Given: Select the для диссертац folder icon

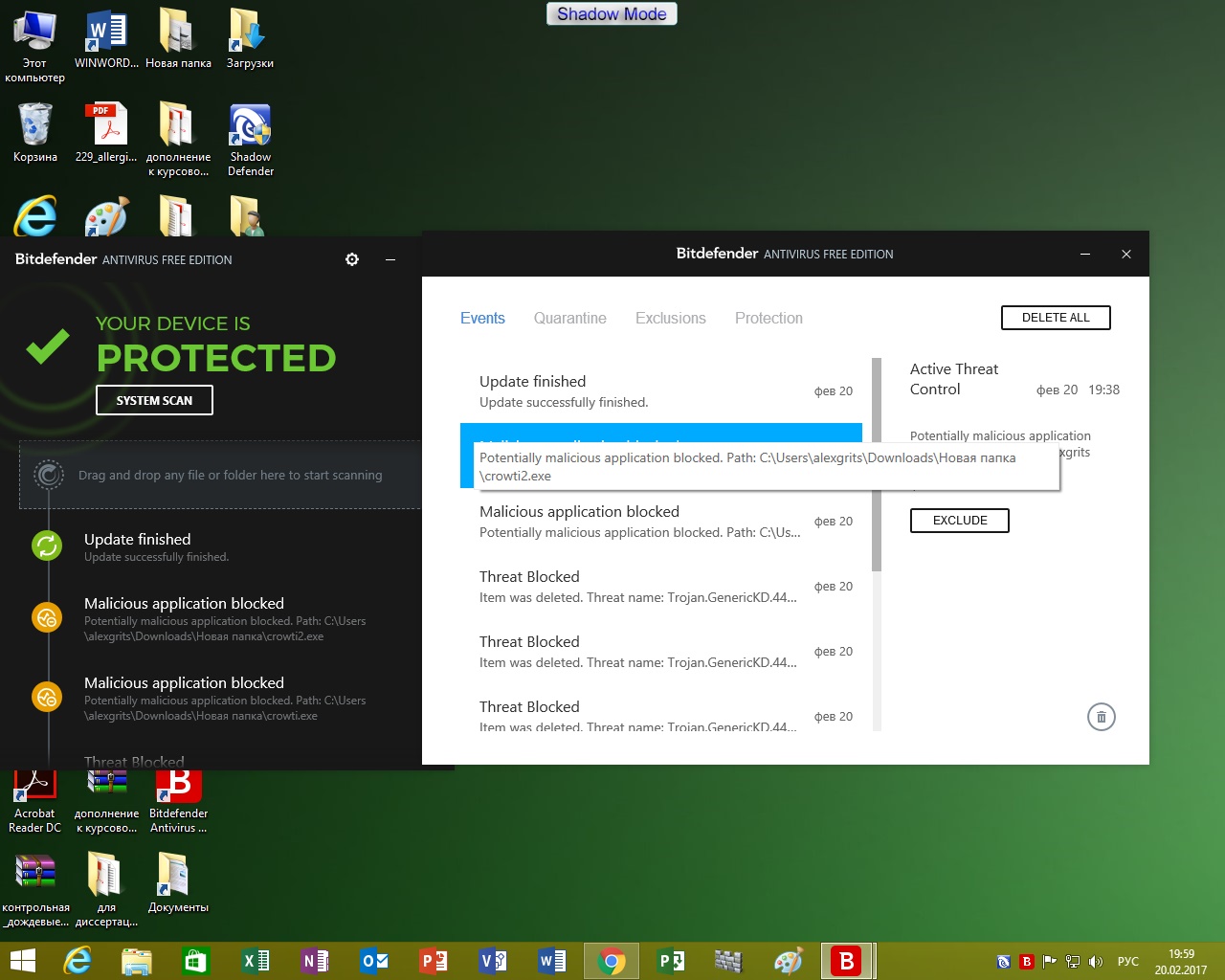Looking at the screenshot, I should point(106,891).
